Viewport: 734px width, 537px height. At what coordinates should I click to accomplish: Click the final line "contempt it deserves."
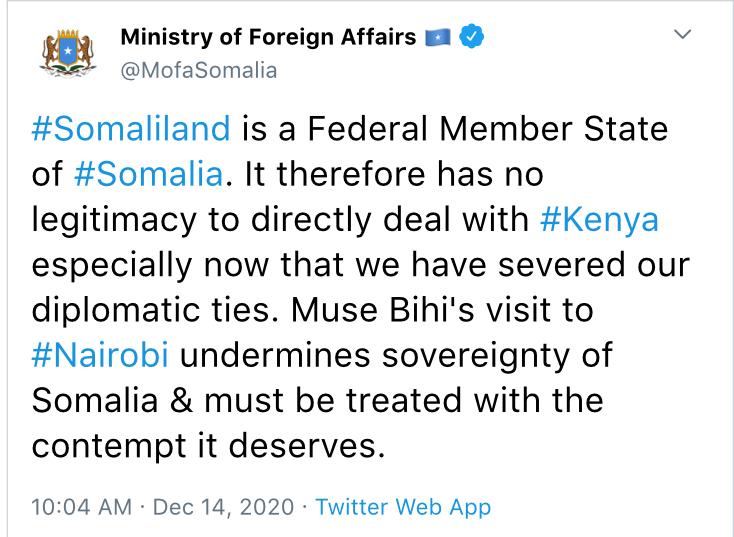208,446
